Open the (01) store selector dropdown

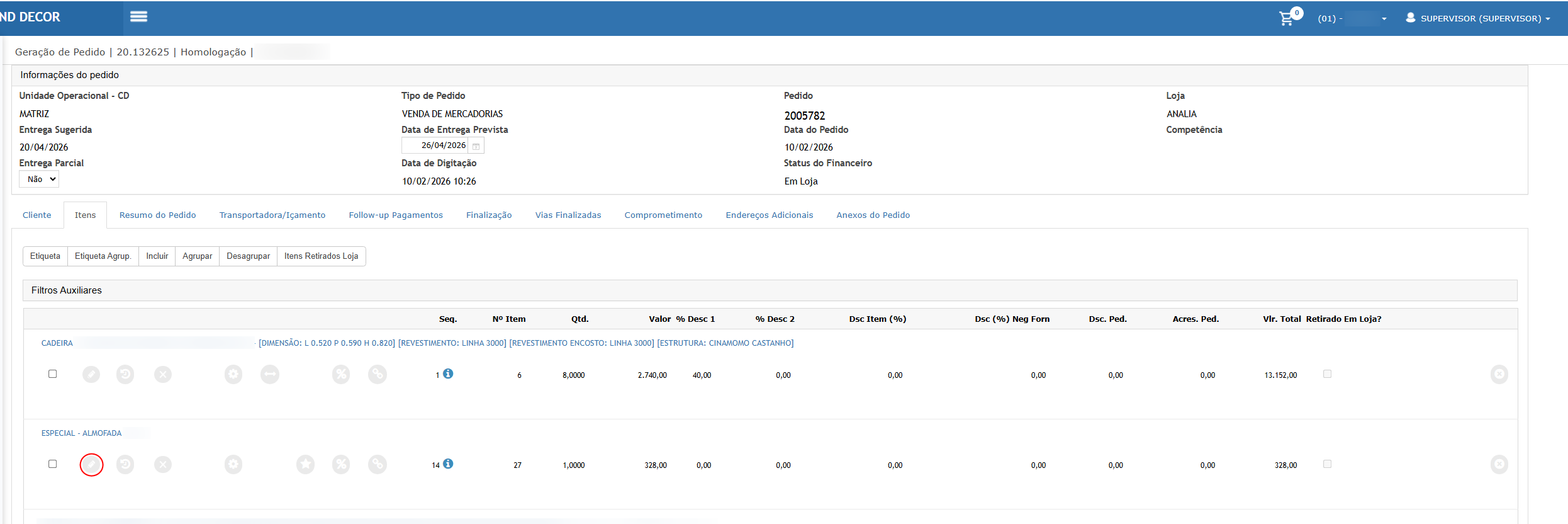pyautogui.click(x=1352, y=18)
